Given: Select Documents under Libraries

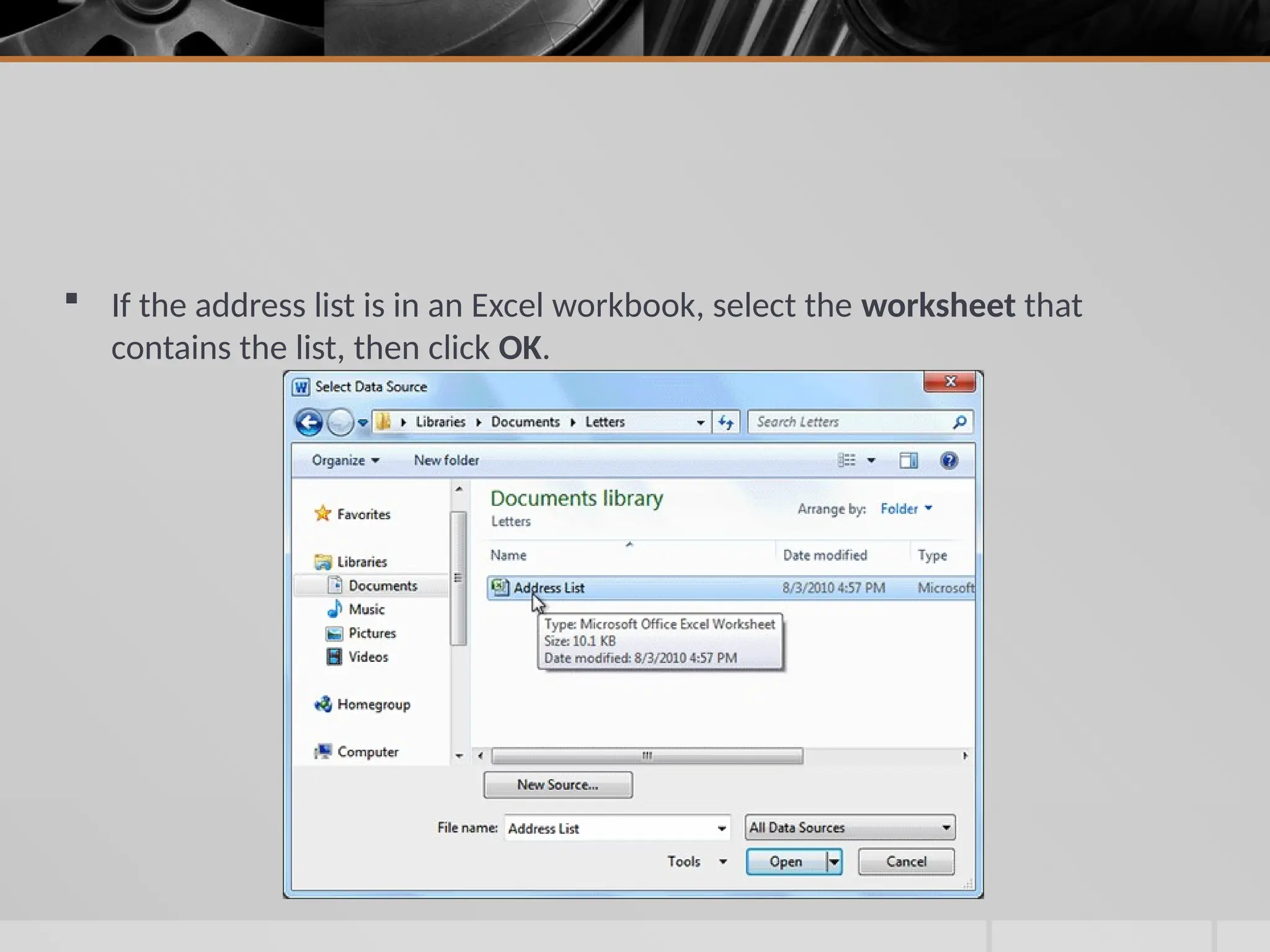Looking at the screenshot, I should click(372, 586).
